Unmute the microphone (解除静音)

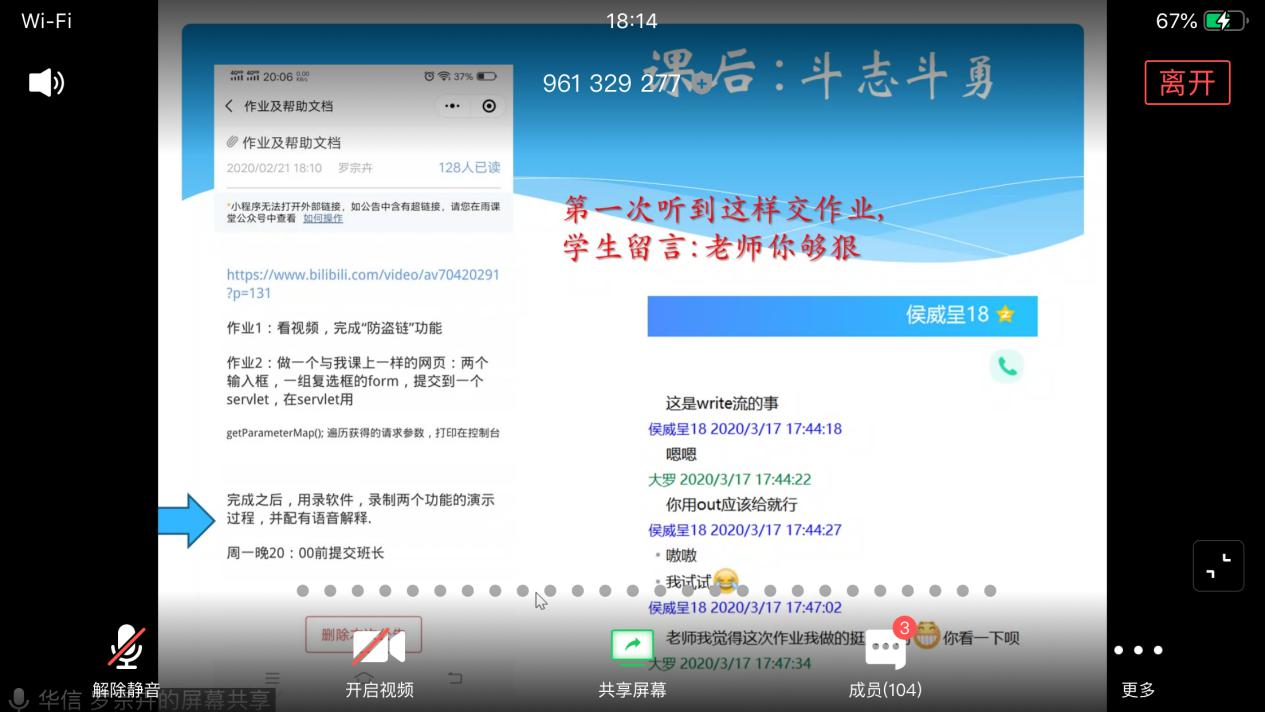pyautogui.click(x=126, y=658)
